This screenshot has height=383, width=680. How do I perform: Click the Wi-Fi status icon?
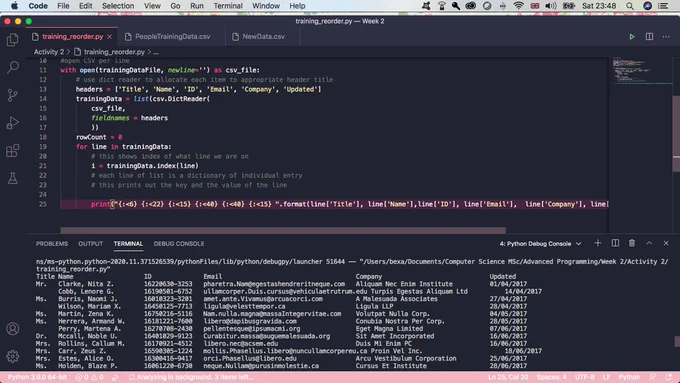518,6
